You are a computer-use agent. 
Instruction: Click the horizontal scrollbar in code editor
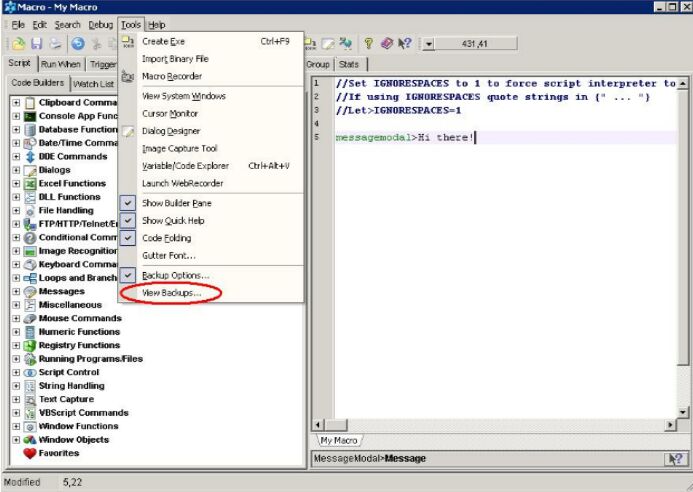[490, 425]
